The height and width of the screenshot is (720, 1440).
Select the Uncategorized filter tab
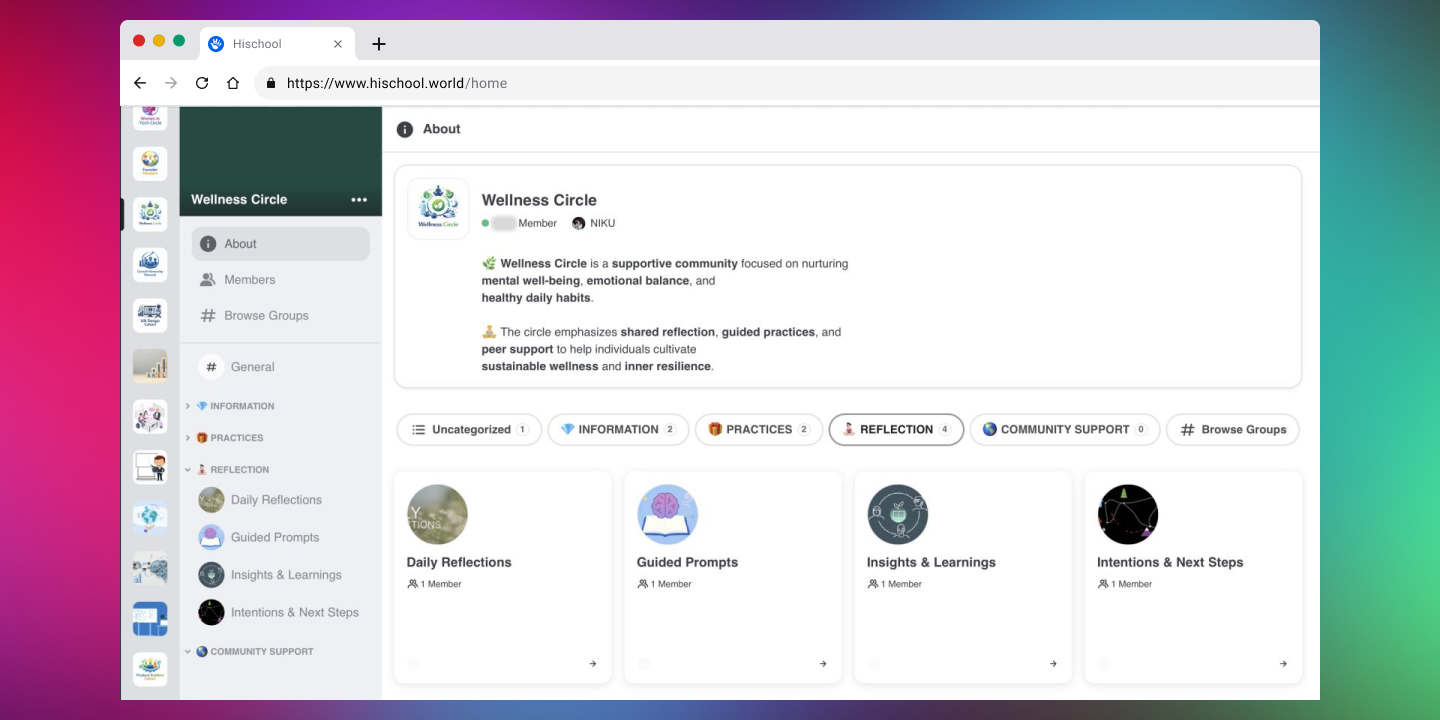click(x=469, y=430)
